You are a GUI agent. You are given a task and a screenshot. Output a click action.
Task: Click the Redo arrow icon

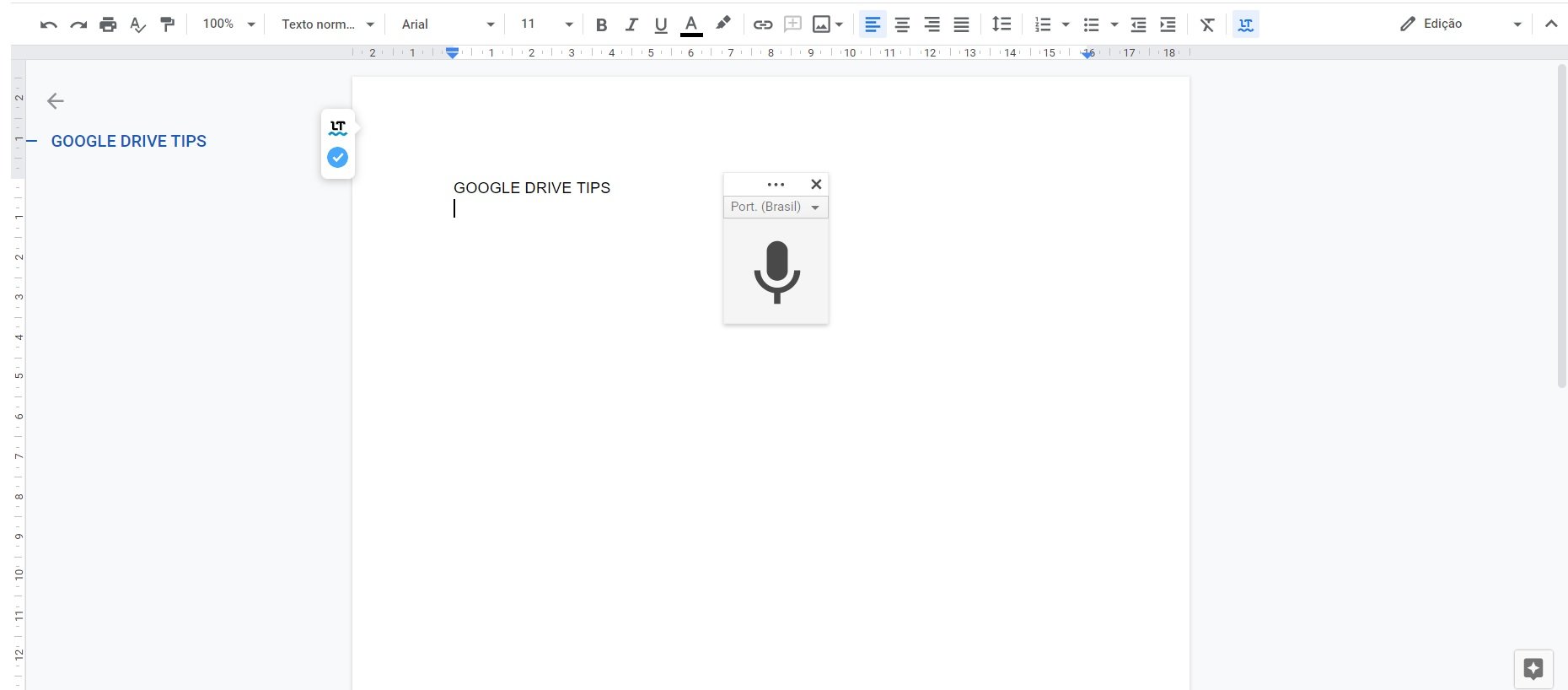(78, 24)
